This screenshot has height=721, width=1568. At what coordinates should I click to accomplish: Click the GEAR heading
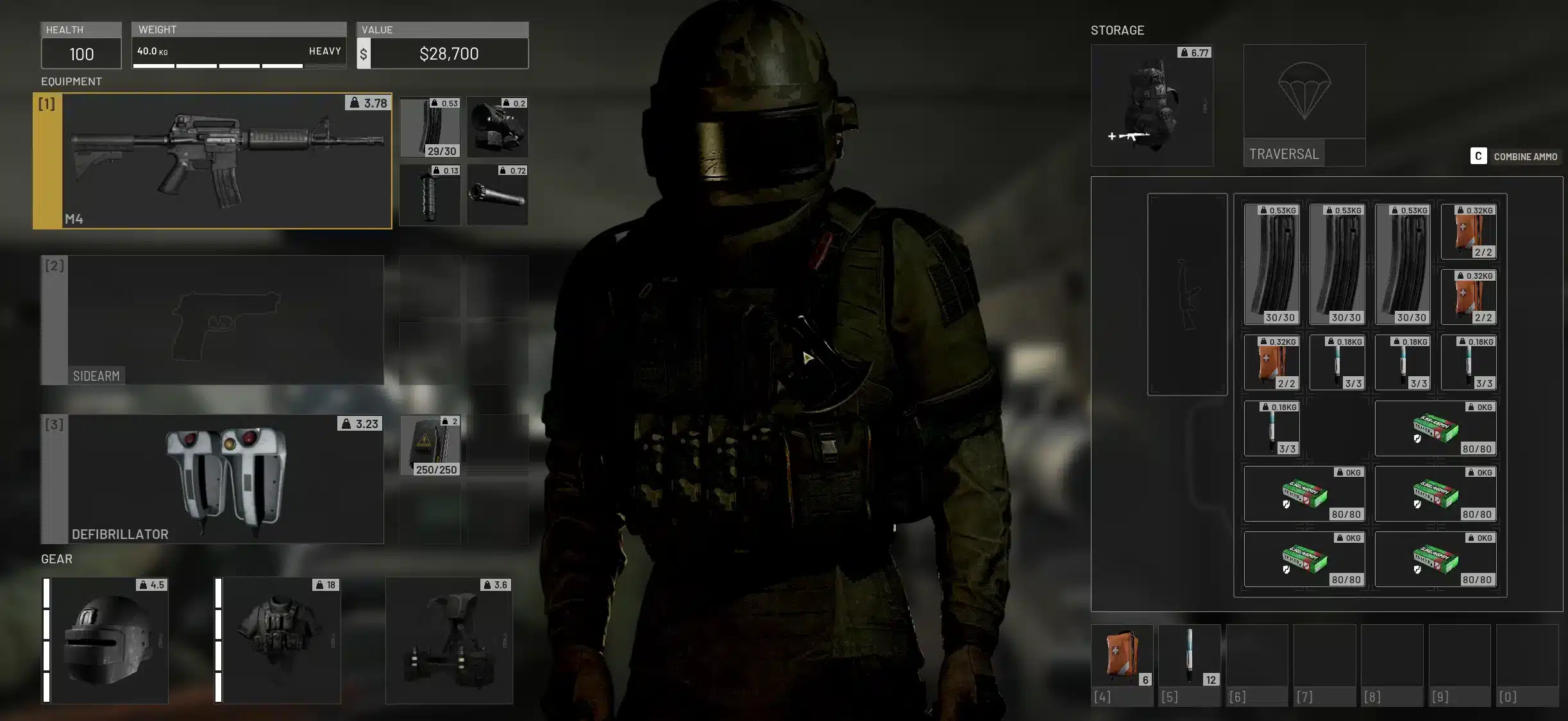click(x=56, y=559)
